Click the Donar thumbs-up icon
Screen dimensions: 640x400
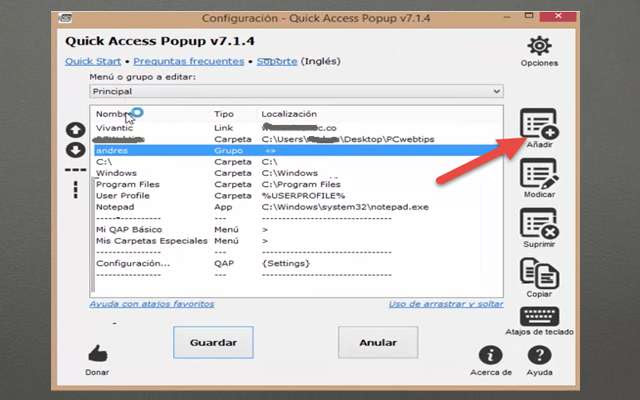pos(98,353)
